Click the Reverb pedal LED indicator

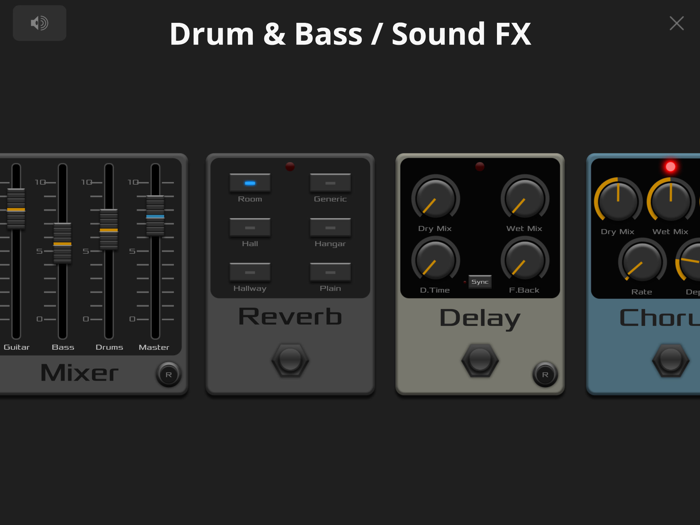(290, 167)
